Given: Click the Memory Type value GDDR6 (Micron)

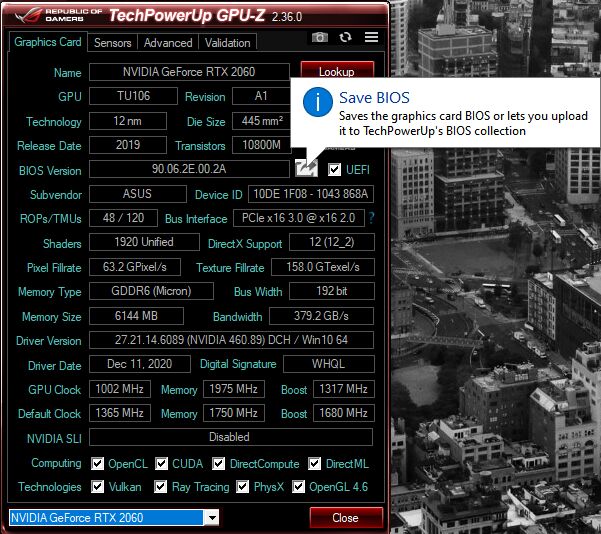Looking at the screenshot, I should [x=151, y=291].
